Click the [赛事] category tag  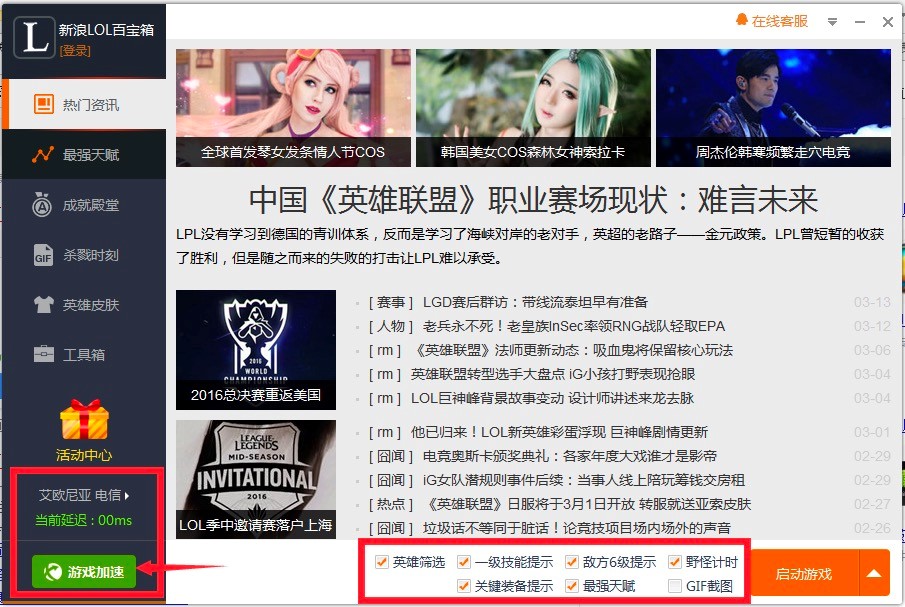[391, 302]
